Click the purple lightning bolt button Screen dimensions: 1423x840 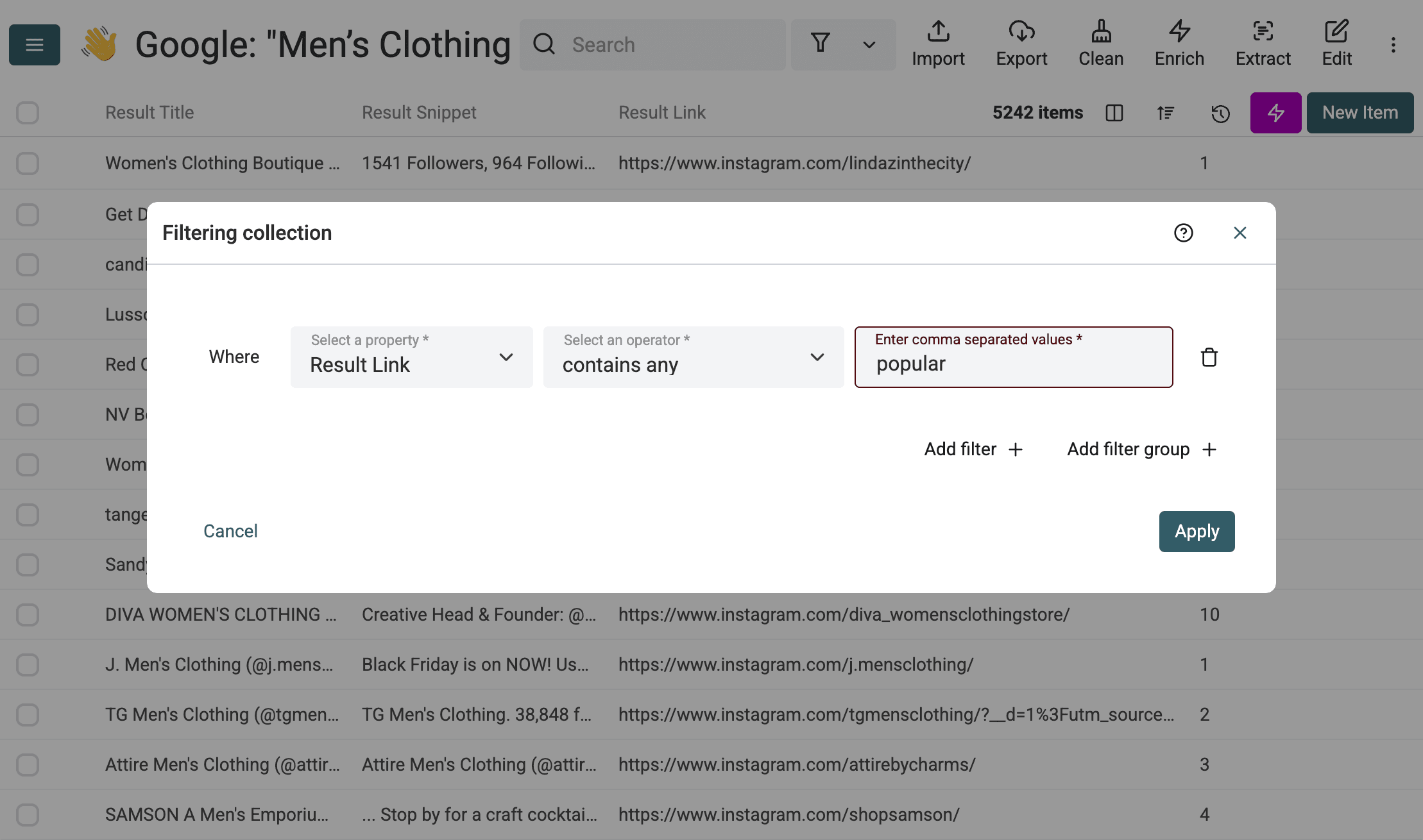pos(1275,113)
